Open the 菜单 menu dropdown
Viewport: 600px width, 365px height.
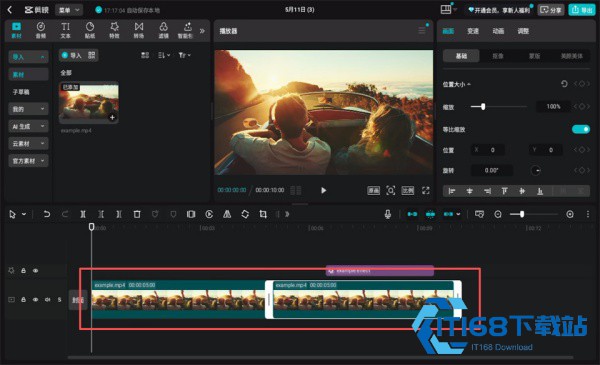point(69,10)
